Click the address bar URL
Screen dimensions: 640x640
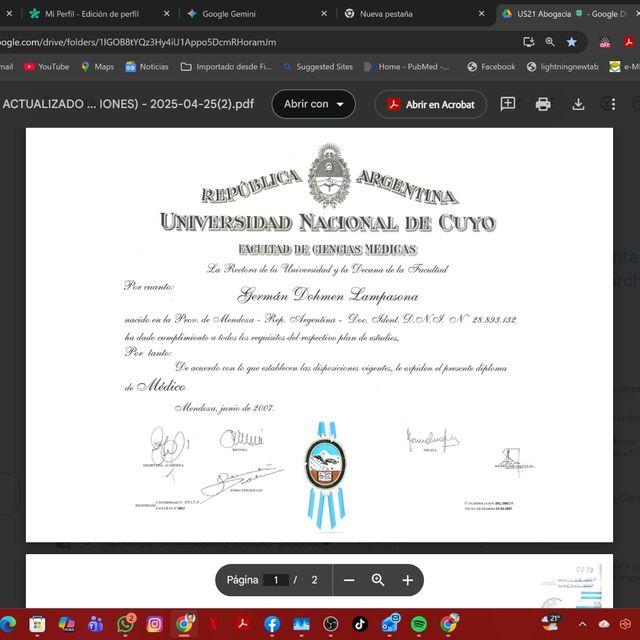(138, 42)
